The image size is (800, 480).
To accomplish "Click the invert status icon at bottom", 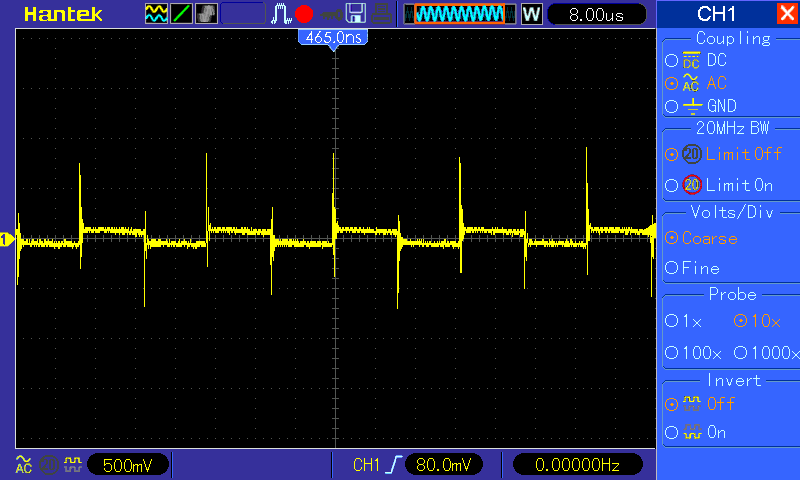I will click(x=73, y=464).
